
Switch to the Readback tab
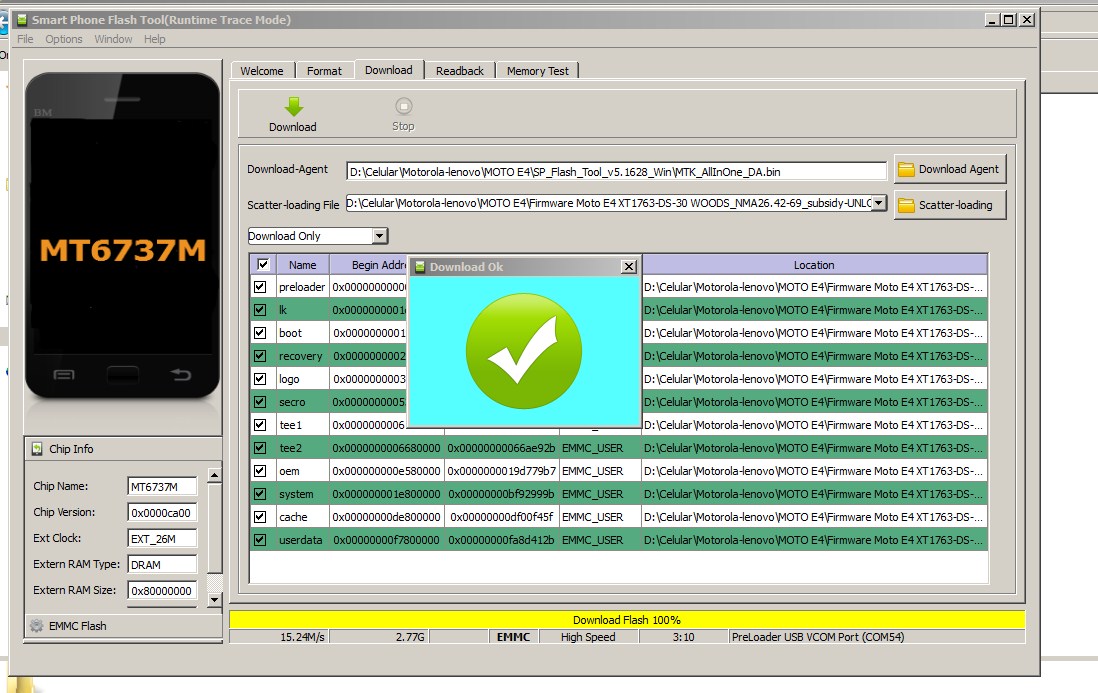[459, 71]
